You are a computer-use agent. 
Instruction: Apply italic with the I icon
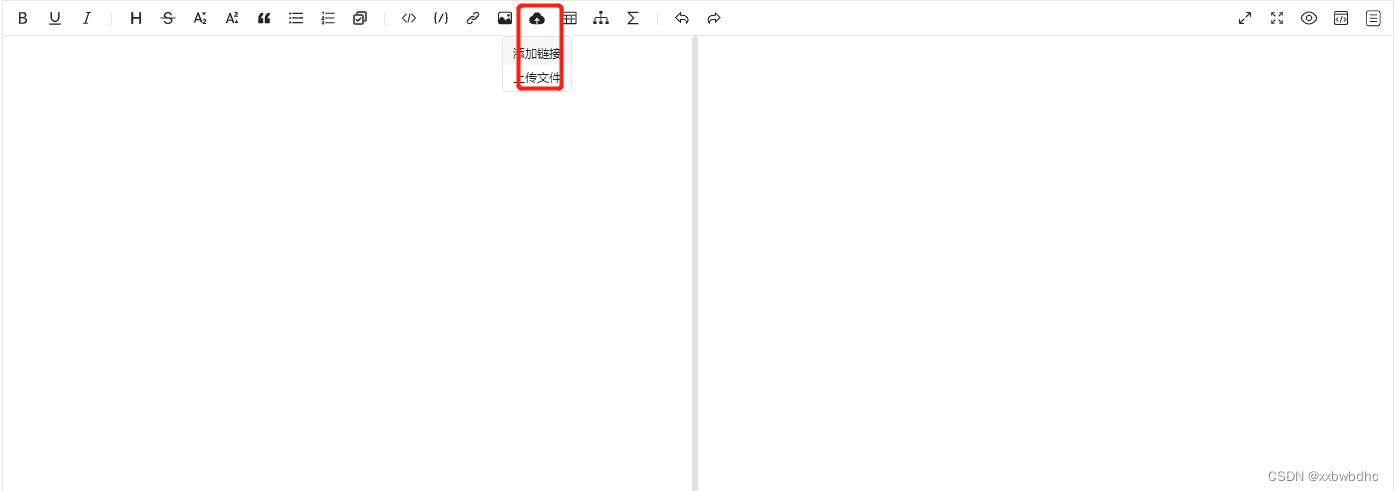tap(87, 18)
